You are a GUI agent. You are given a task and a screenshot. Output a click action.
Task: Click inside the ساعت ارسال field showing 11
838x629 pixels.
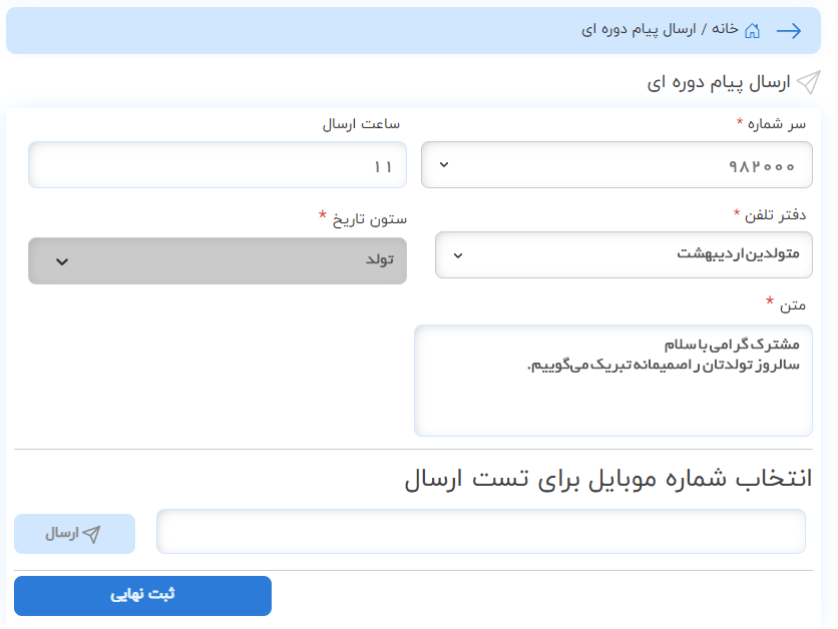[217, 165]
